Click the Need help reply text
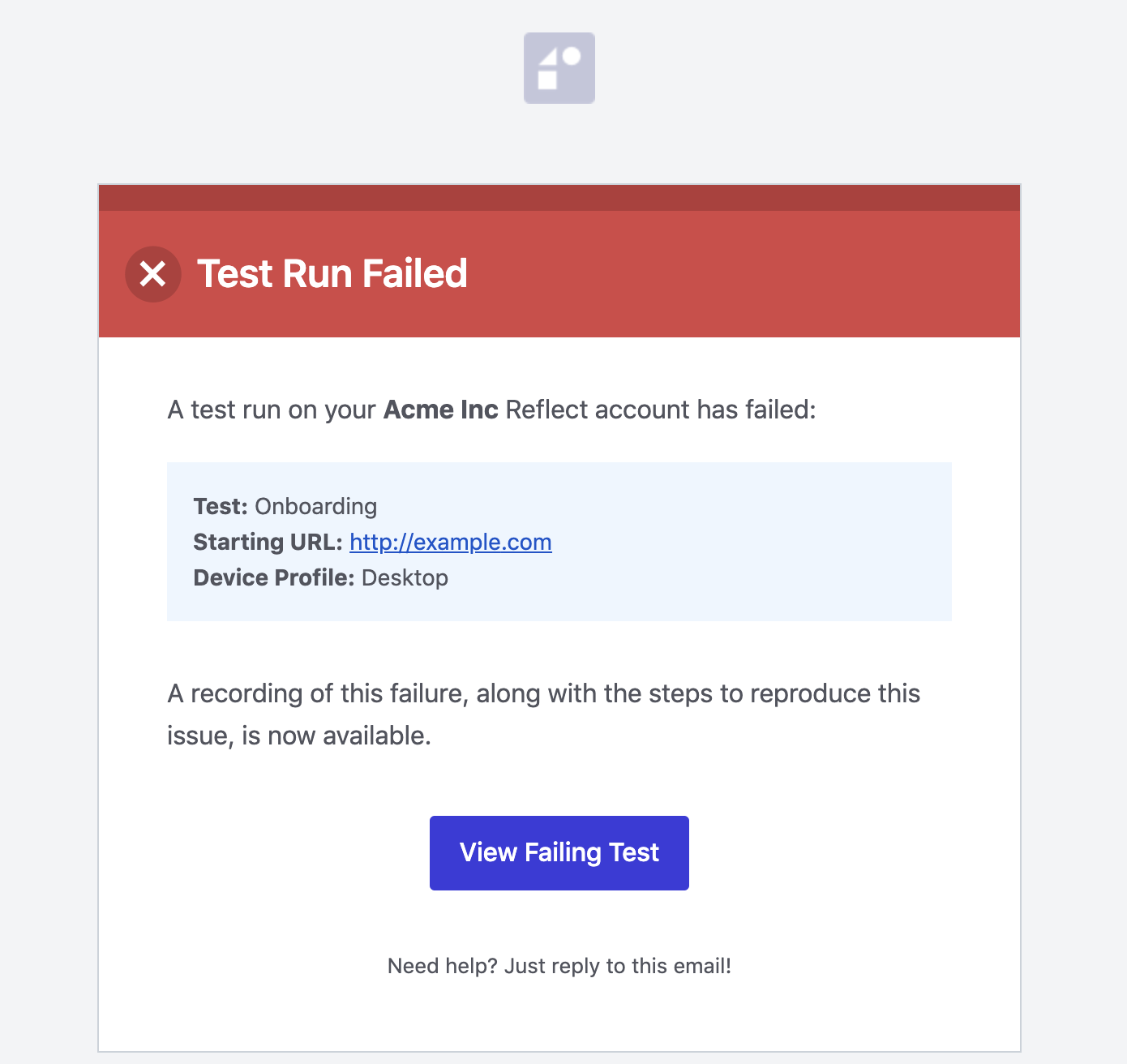 (x=559, y=965)
